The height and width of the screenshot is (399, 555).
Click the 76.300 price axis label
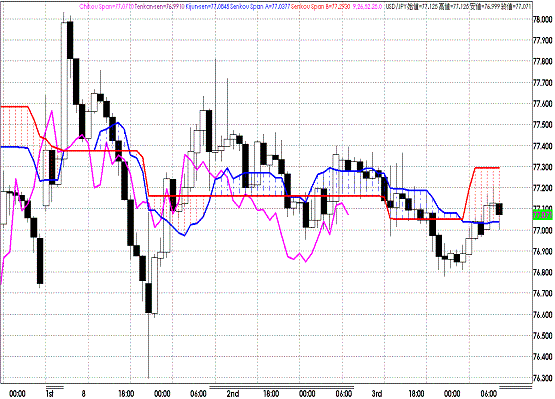tap(542, 378)
